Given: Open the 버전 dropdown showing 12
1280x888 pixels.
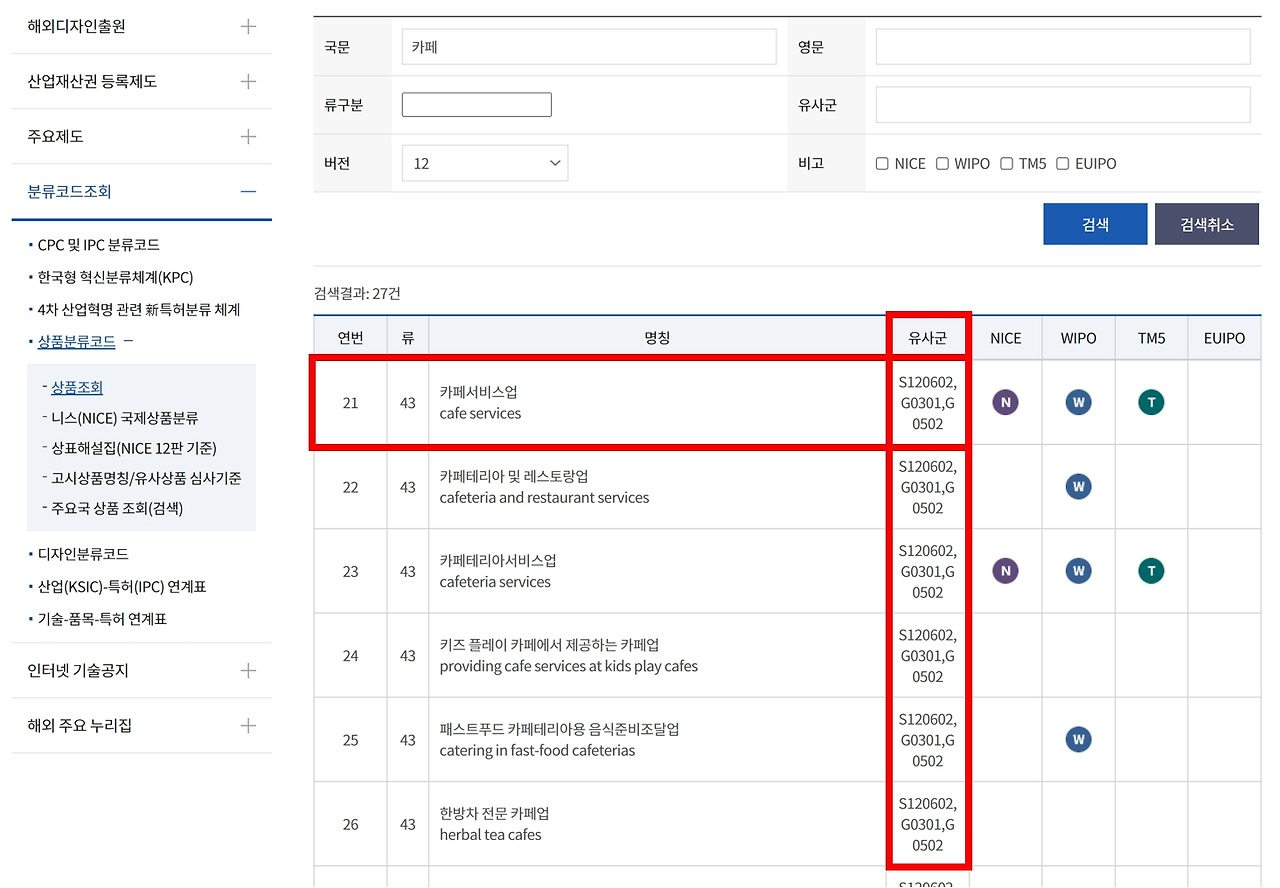Looking at the screenshot, I should pos(485,163).
